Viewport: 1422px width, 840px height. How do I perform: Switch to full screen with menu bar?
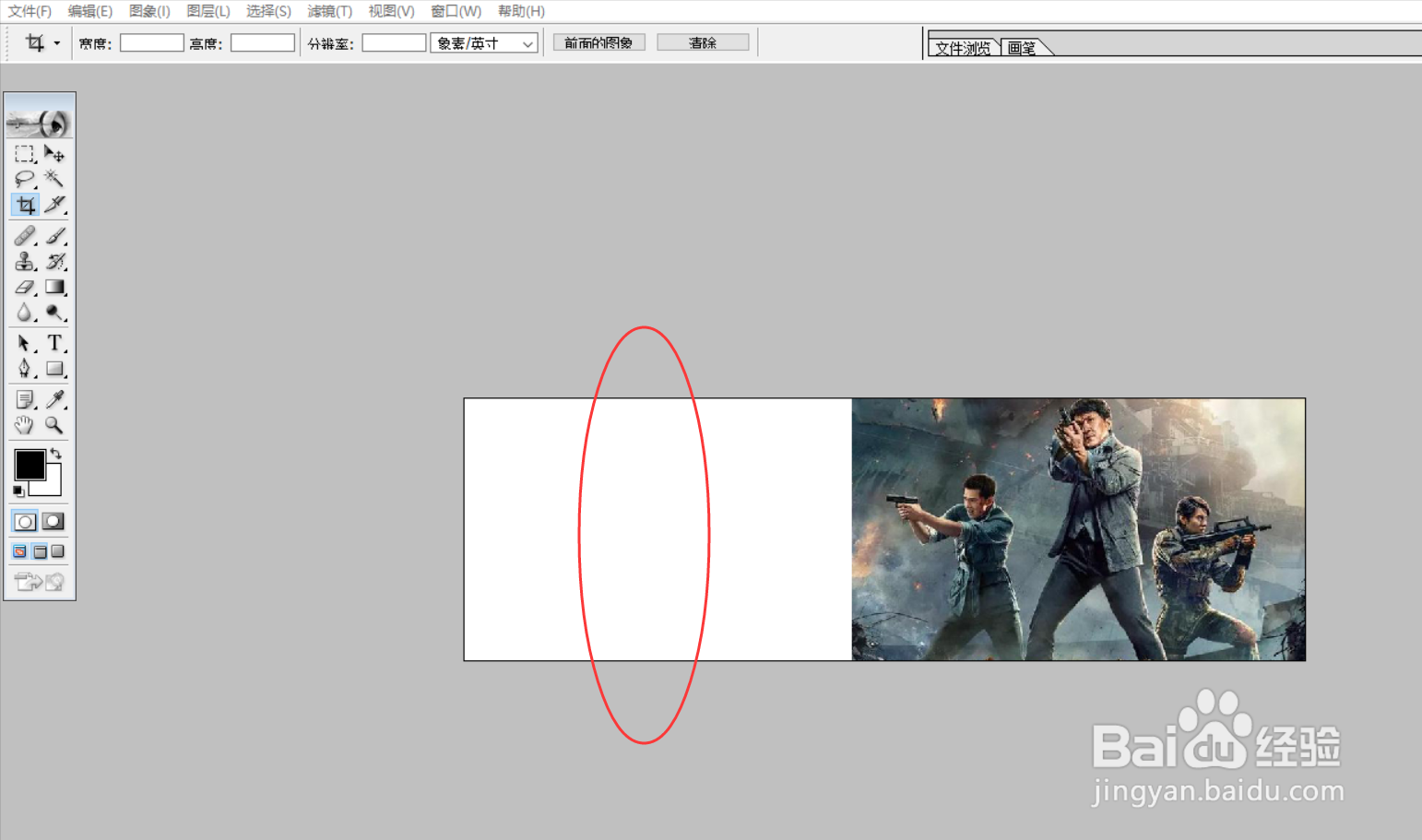coord(40,551)
